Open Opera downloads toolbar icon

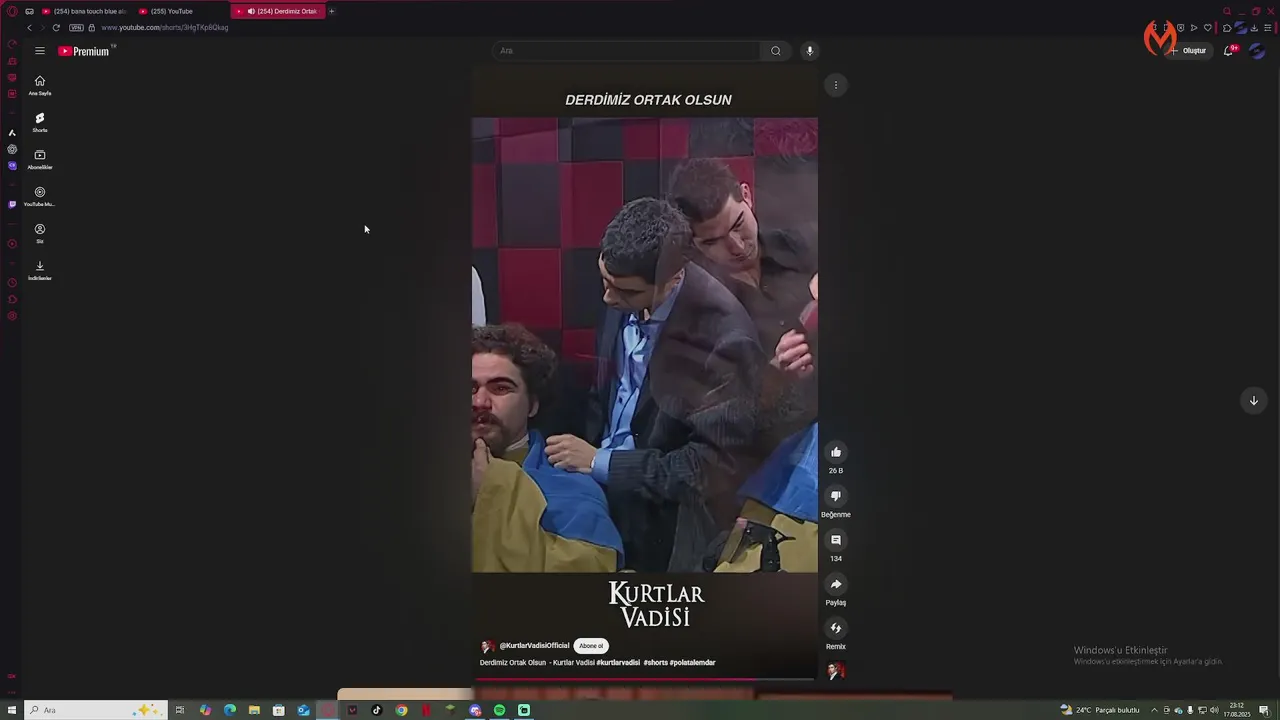coord(1254,28)
